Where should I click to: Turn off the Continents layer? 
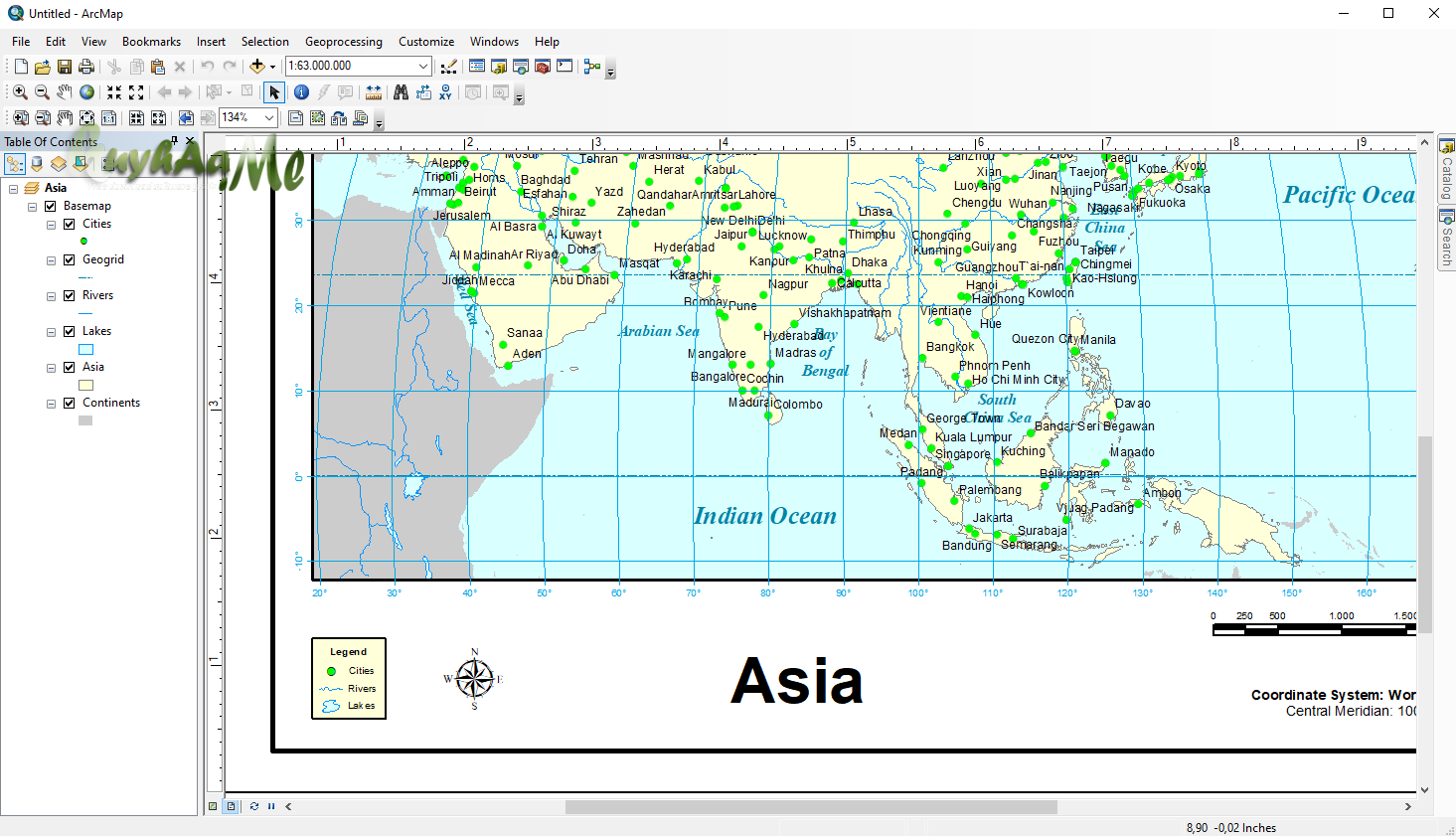tap(69, 403)
